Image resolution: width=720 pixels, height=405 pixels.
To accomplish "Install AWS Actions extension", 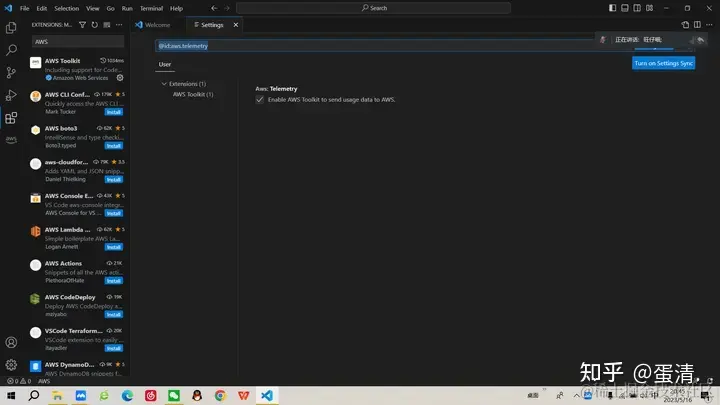I will pyautogui.click(x=113, y=281).
